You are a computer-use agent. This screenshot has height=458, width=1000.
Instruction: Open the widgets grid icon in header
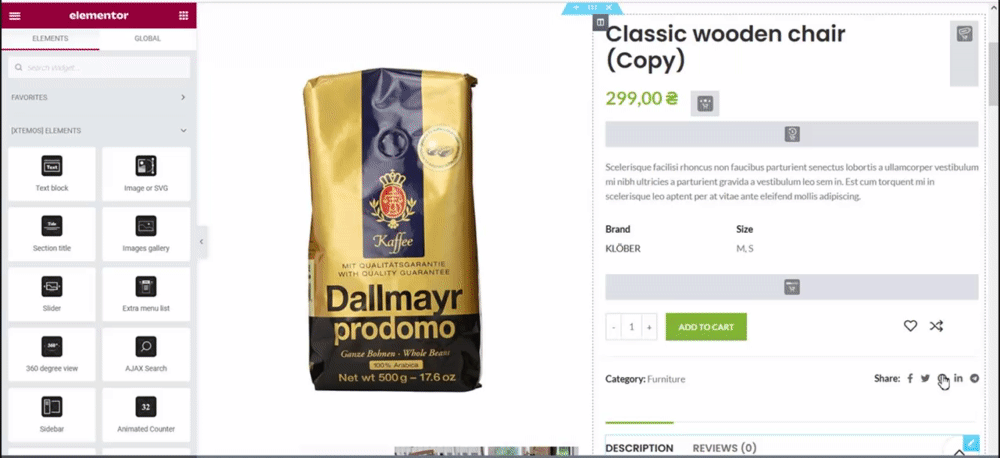(184, 15)
